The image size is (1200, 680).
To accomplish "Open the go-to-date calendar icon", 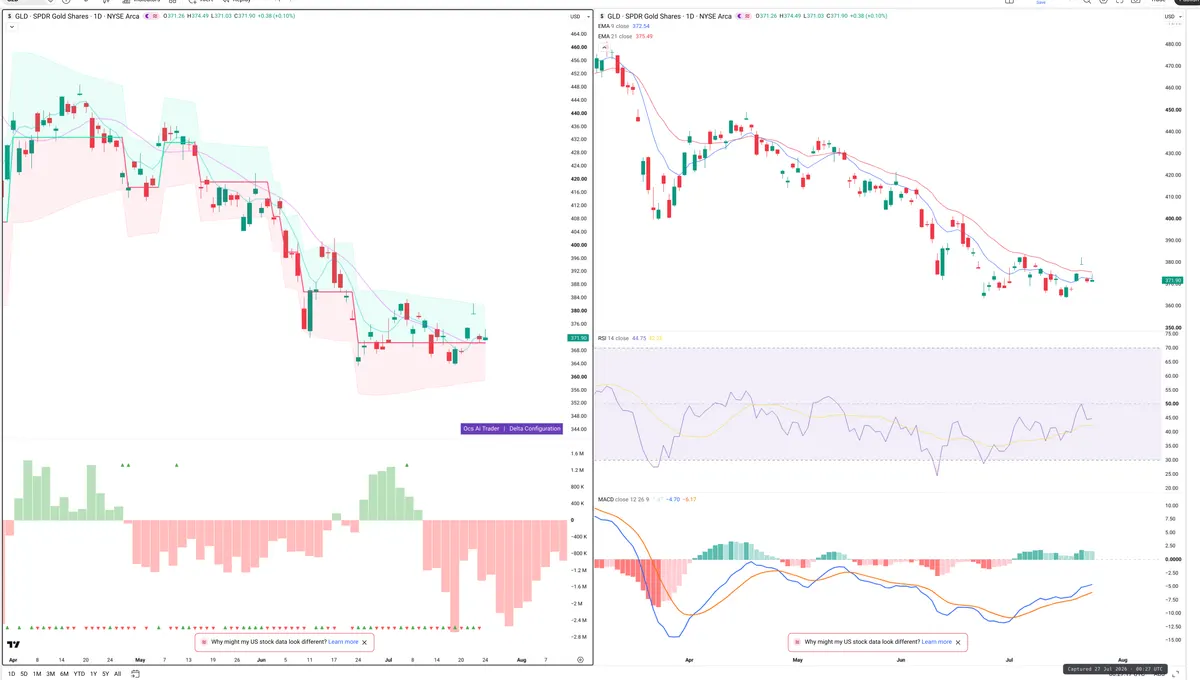I will 134,674.
